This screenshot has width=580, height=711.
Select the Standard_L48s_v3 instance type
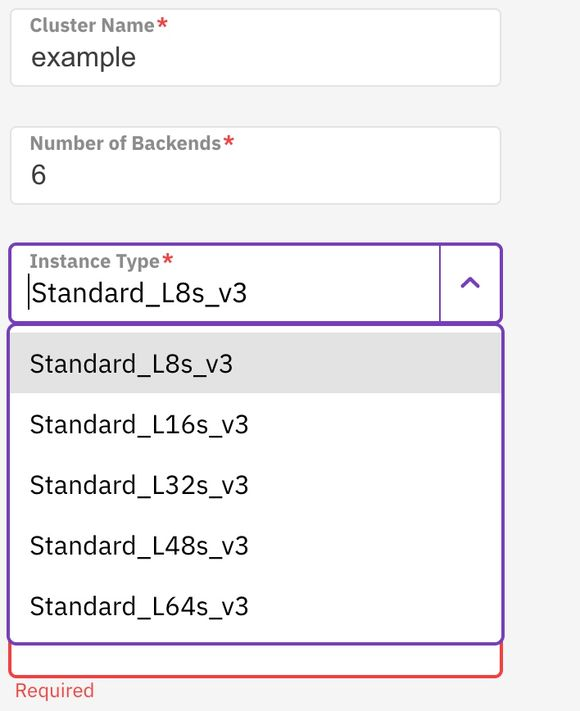pyautogui.click(x=255, y=545)
